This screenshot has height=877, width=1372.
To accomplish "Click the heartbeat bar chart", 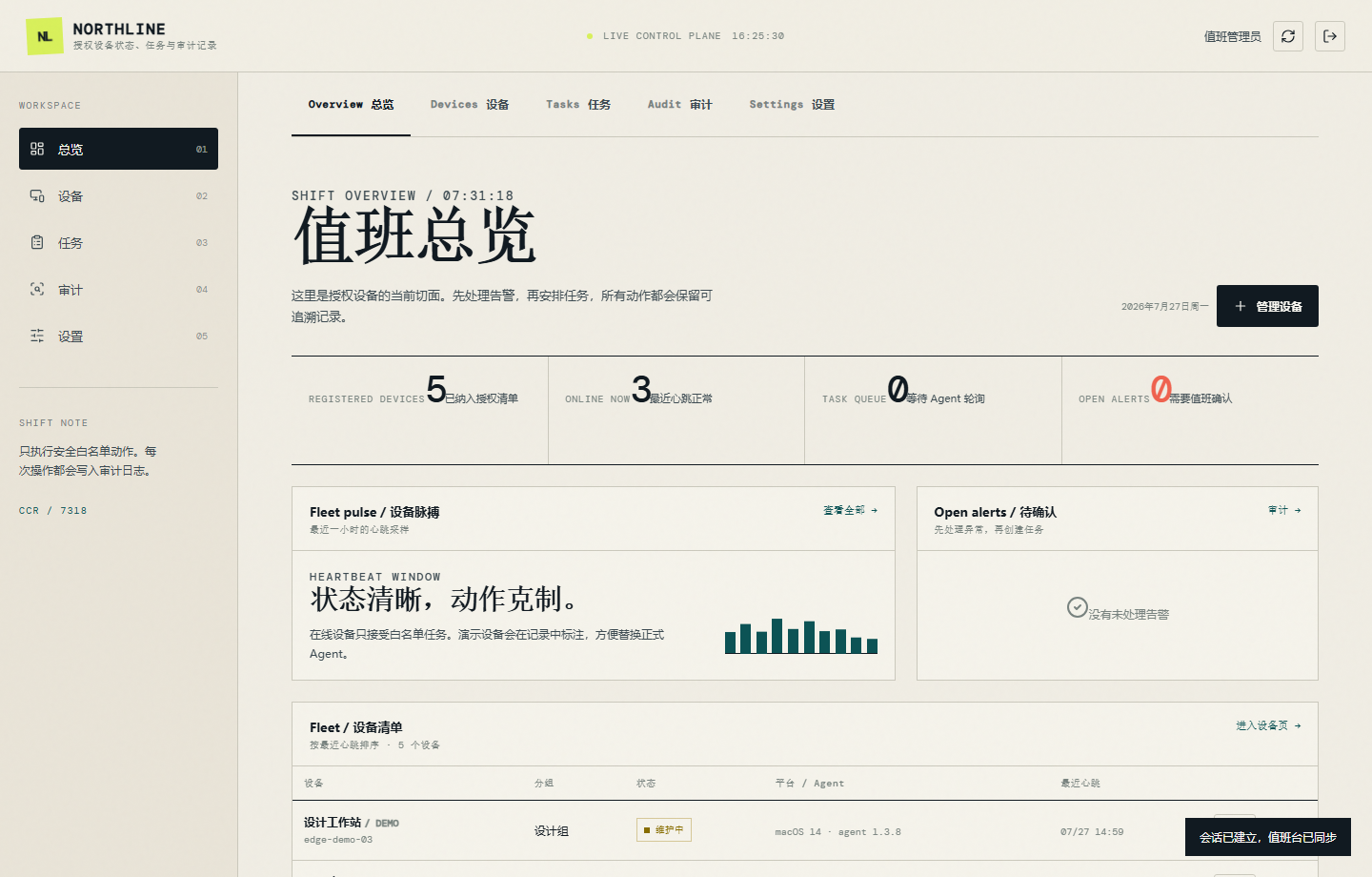I will click(x=801, y=636).
